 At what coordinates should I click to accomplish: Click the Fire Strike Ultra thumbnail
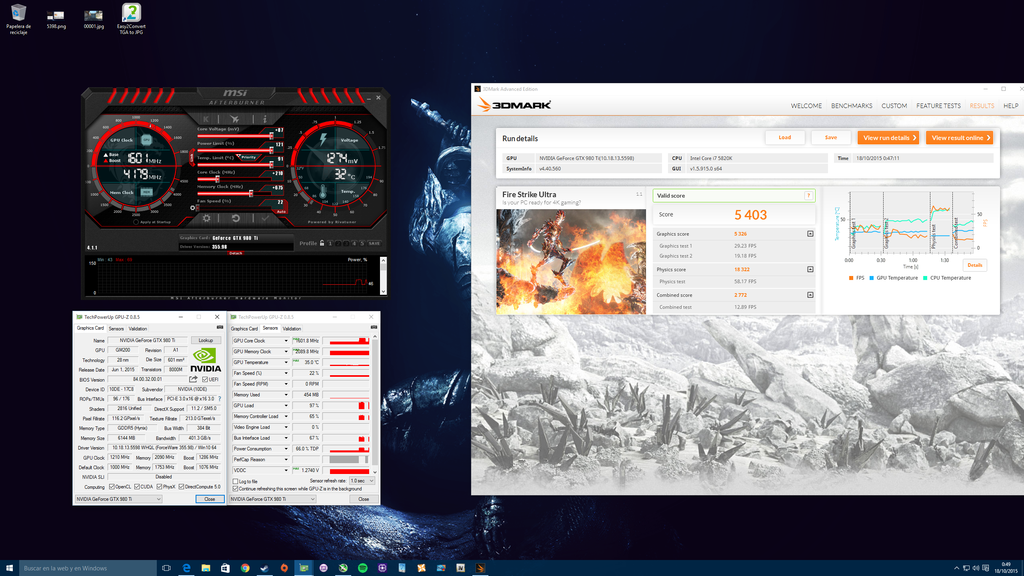[571, 261]
